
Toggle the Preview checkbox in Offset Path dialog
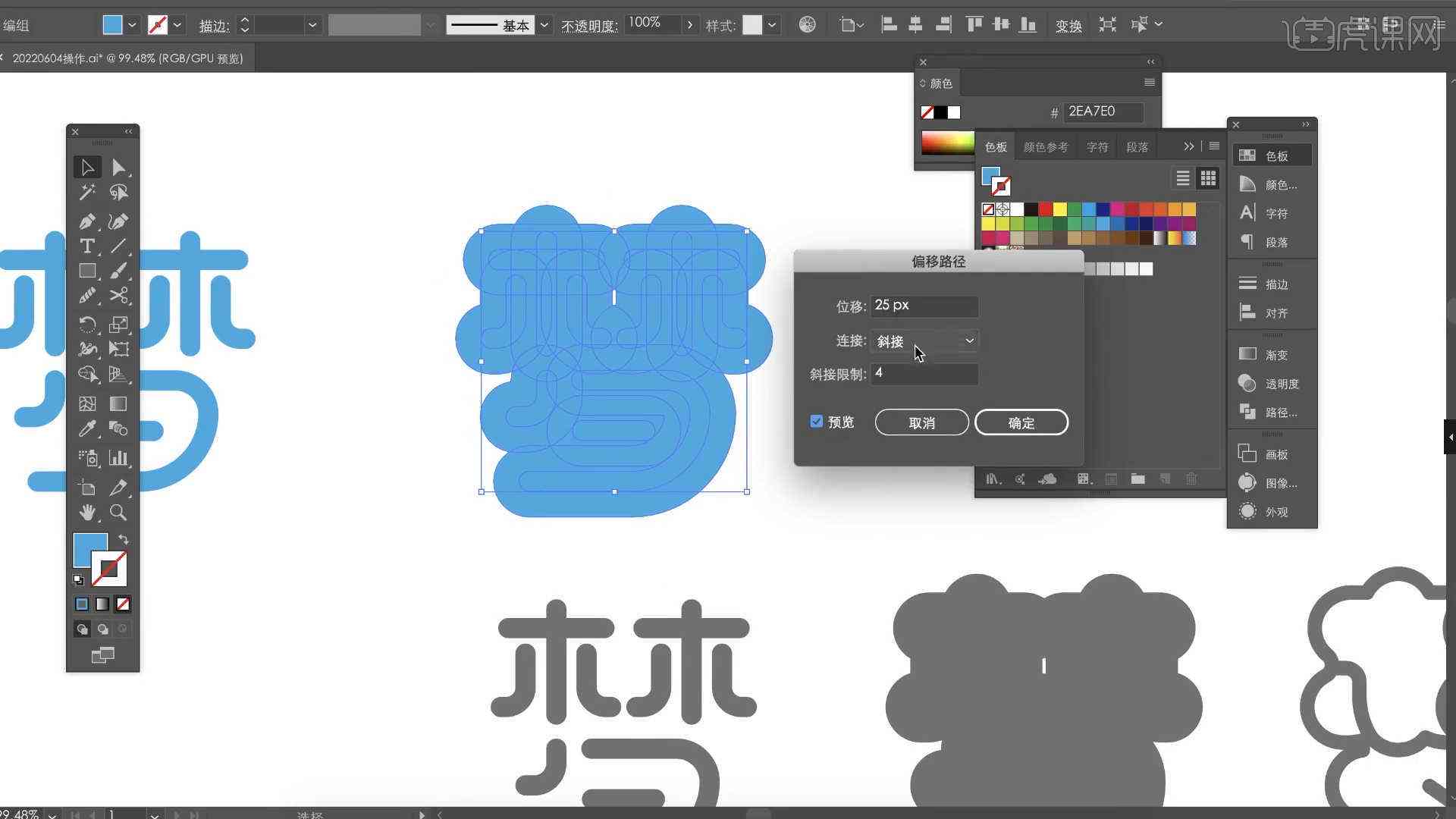pyautogui.click(x=817, y=422)
